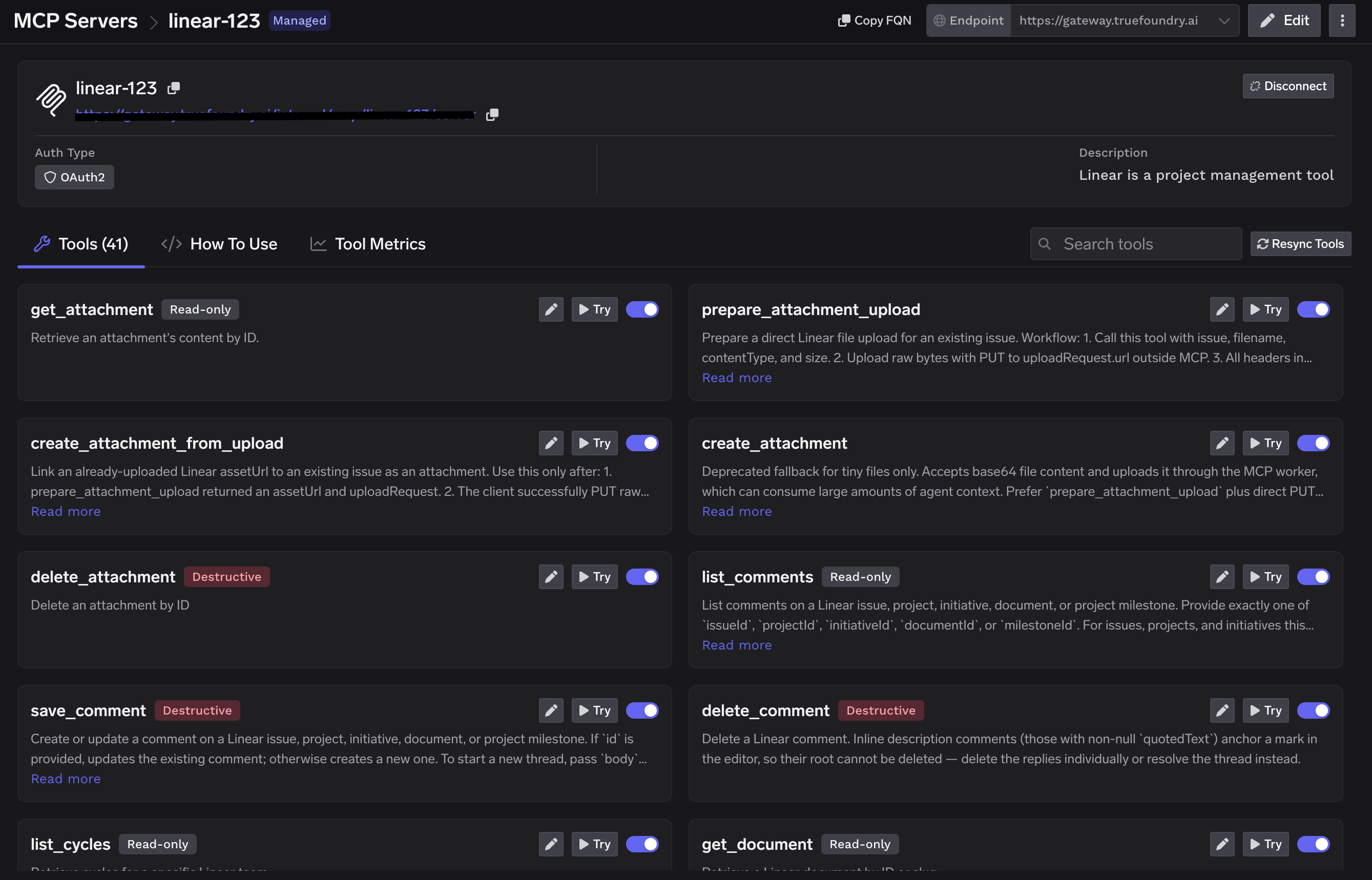The width and height of the screenshot is (1372, 880).
Task: Click list_comments pencil edit icon
Action: (x=1222, y=577)
